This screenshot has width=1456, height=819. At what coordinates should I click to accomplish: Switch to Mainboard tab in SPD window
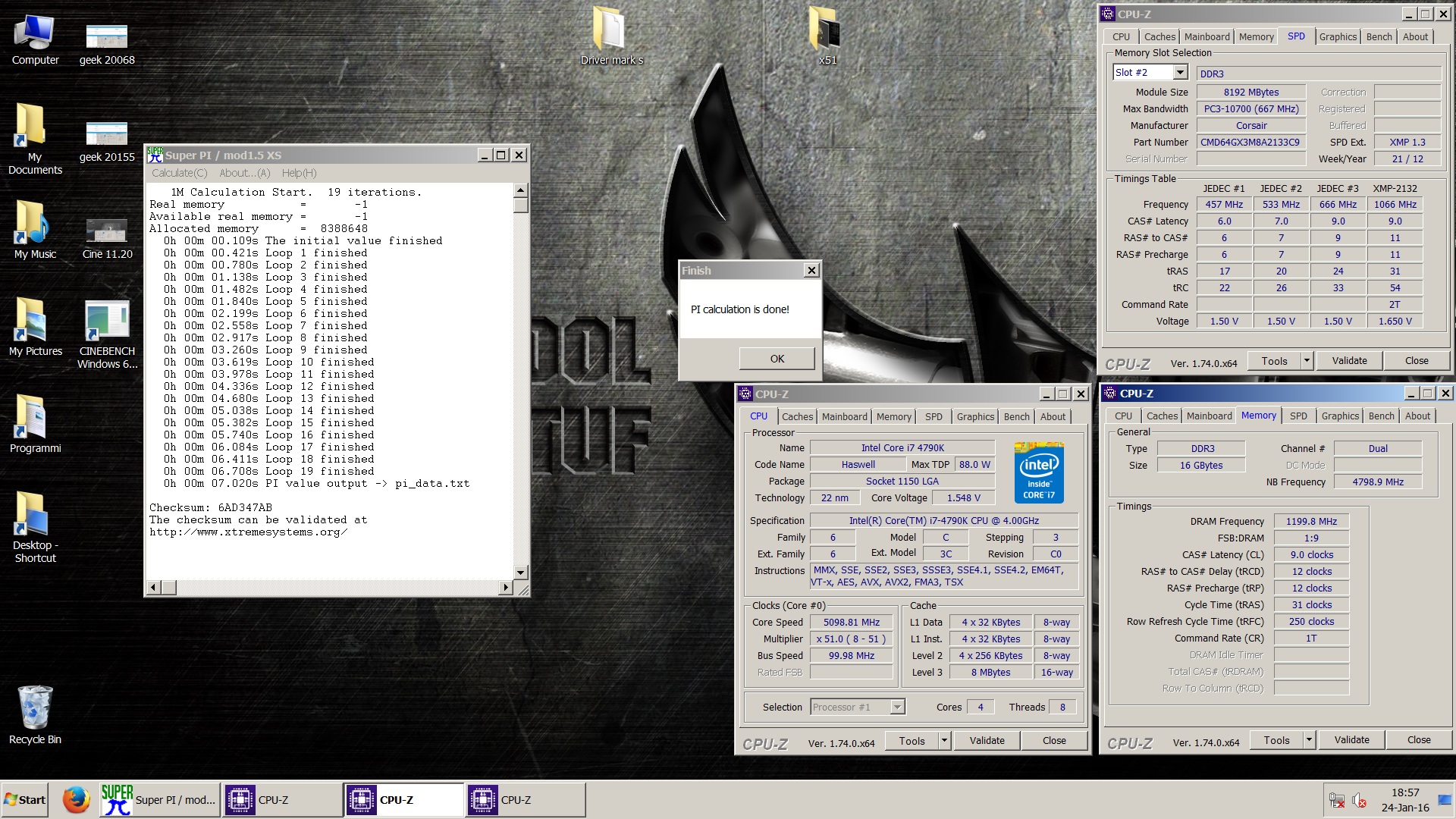[1207, 36]
